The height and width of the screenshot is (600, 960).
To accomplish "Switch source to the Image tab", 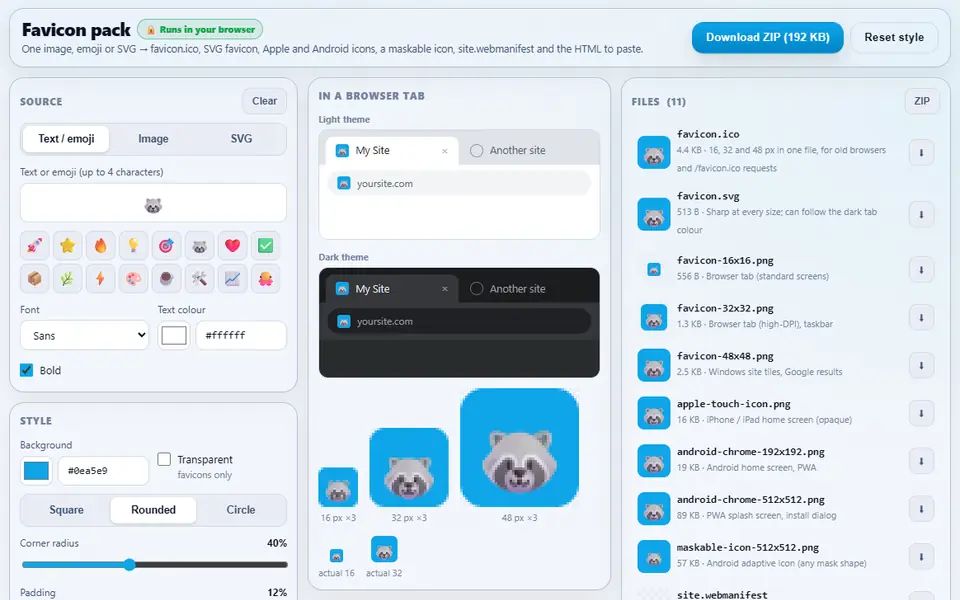I will [x=153, y=139].
